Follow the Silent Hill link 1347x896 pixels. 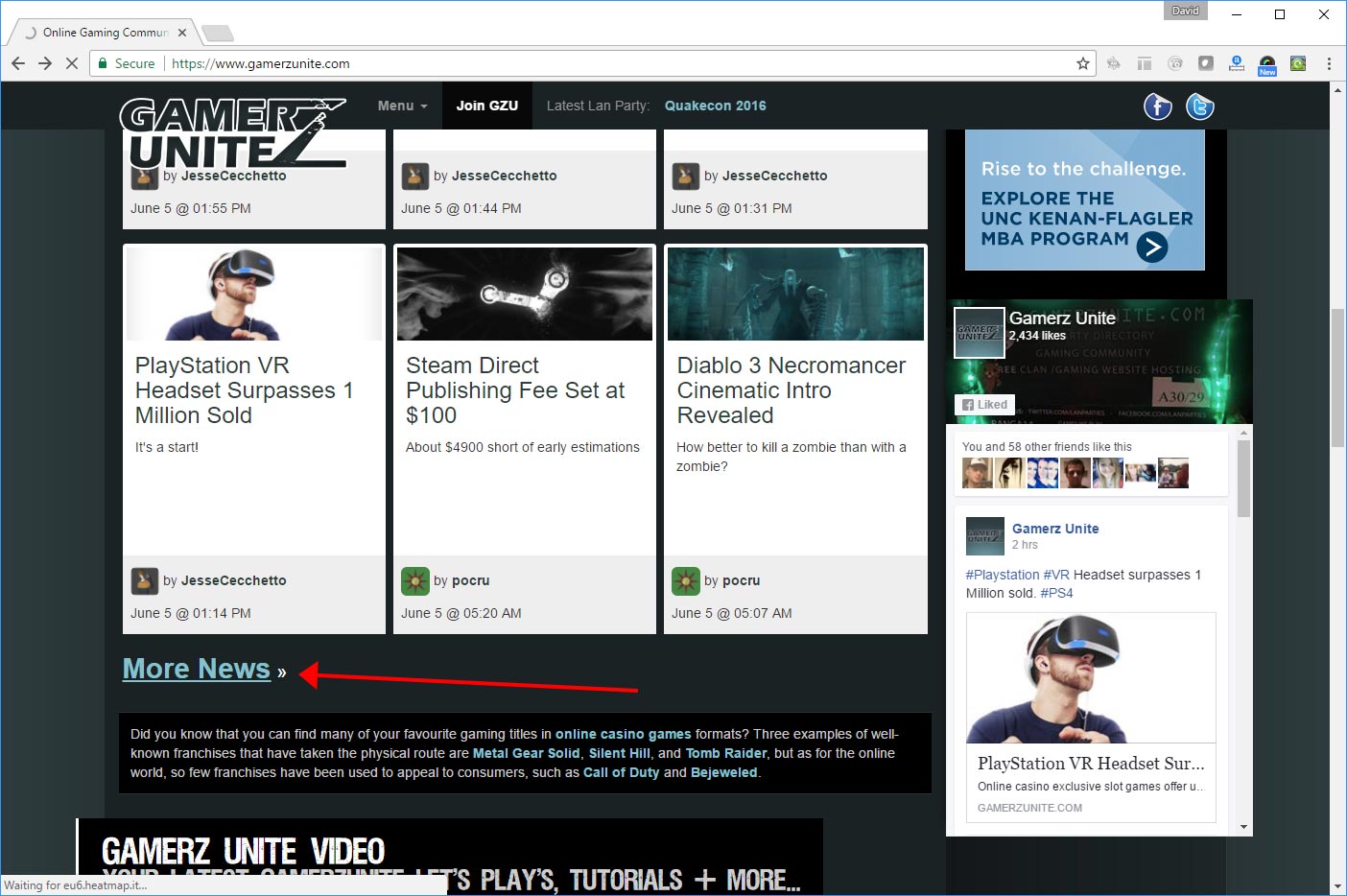(620, 753)
